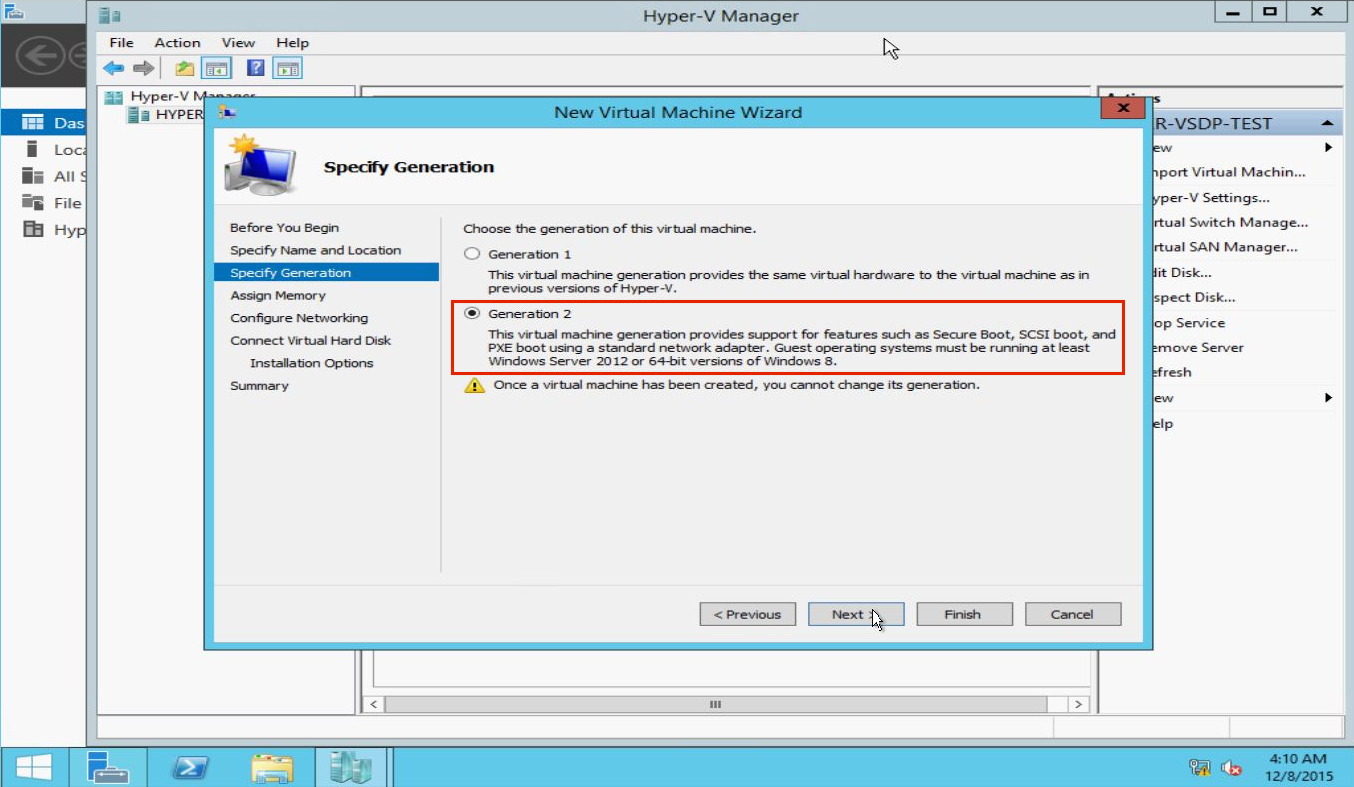Click the 'Specify Name and Location' wizard step

315,250
